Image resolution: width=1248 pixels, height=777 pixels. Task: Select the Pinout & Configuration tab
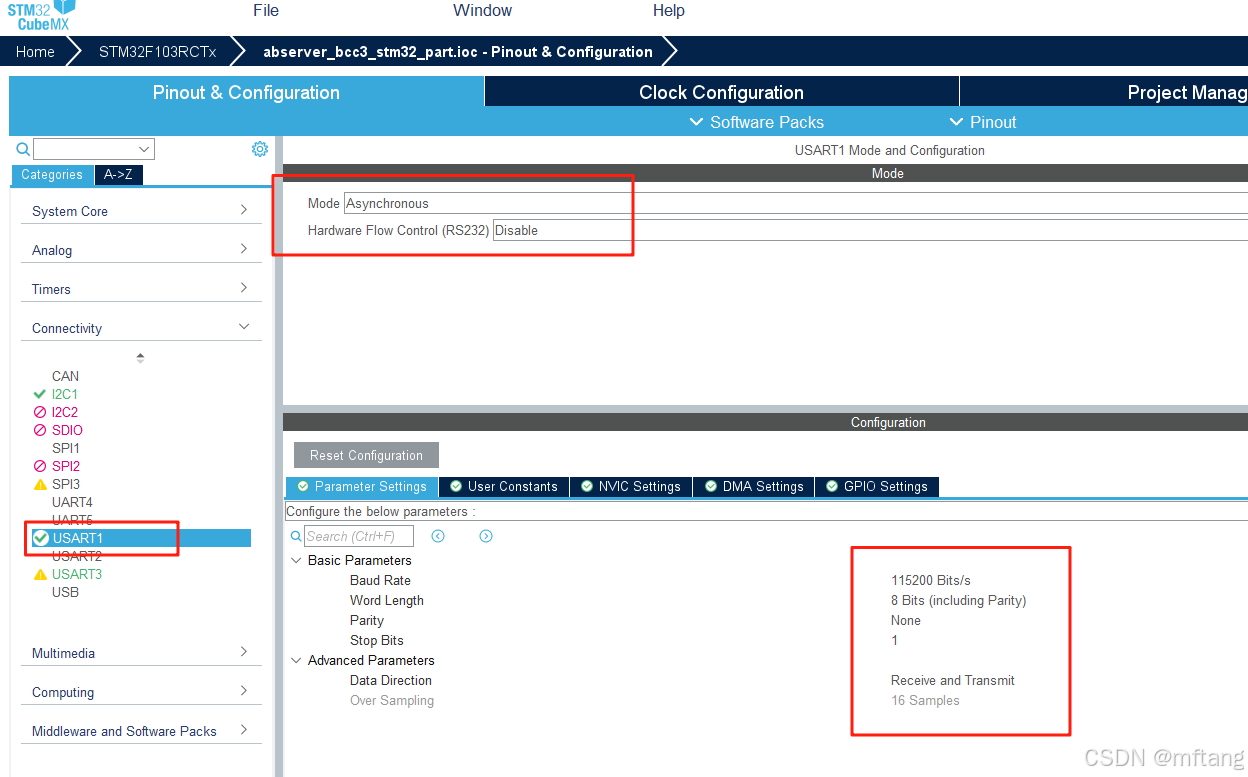pos(246,92)
